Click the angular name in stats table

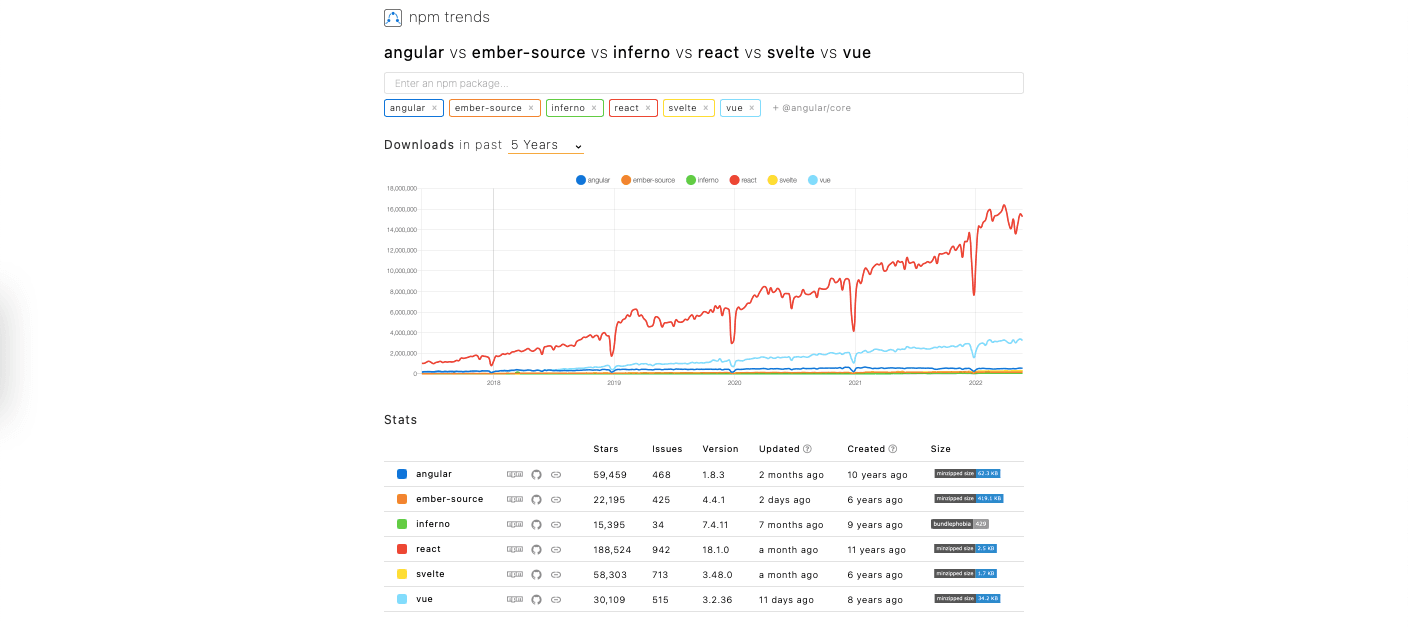pyautogui.click(x=434, y=474)
